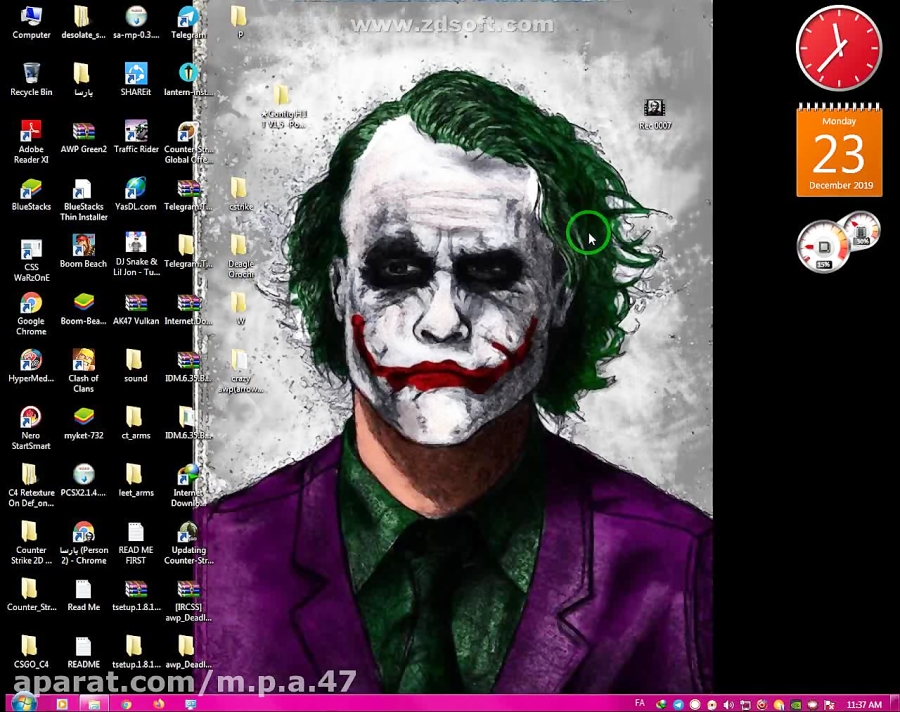This screenshot has height=712, width=900.
Task: Open the Deagle Orochi folder
Action: [x=240, y=256]
